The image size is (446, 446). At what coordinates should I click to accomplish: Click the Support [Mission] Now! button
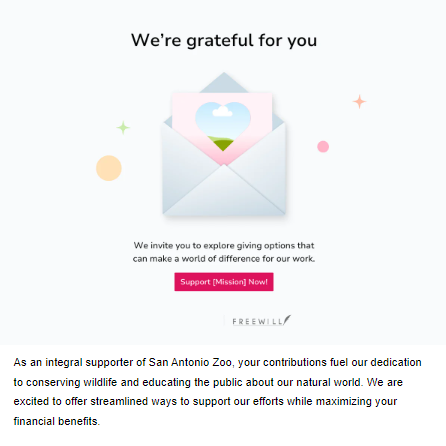(x=224, y=282)
